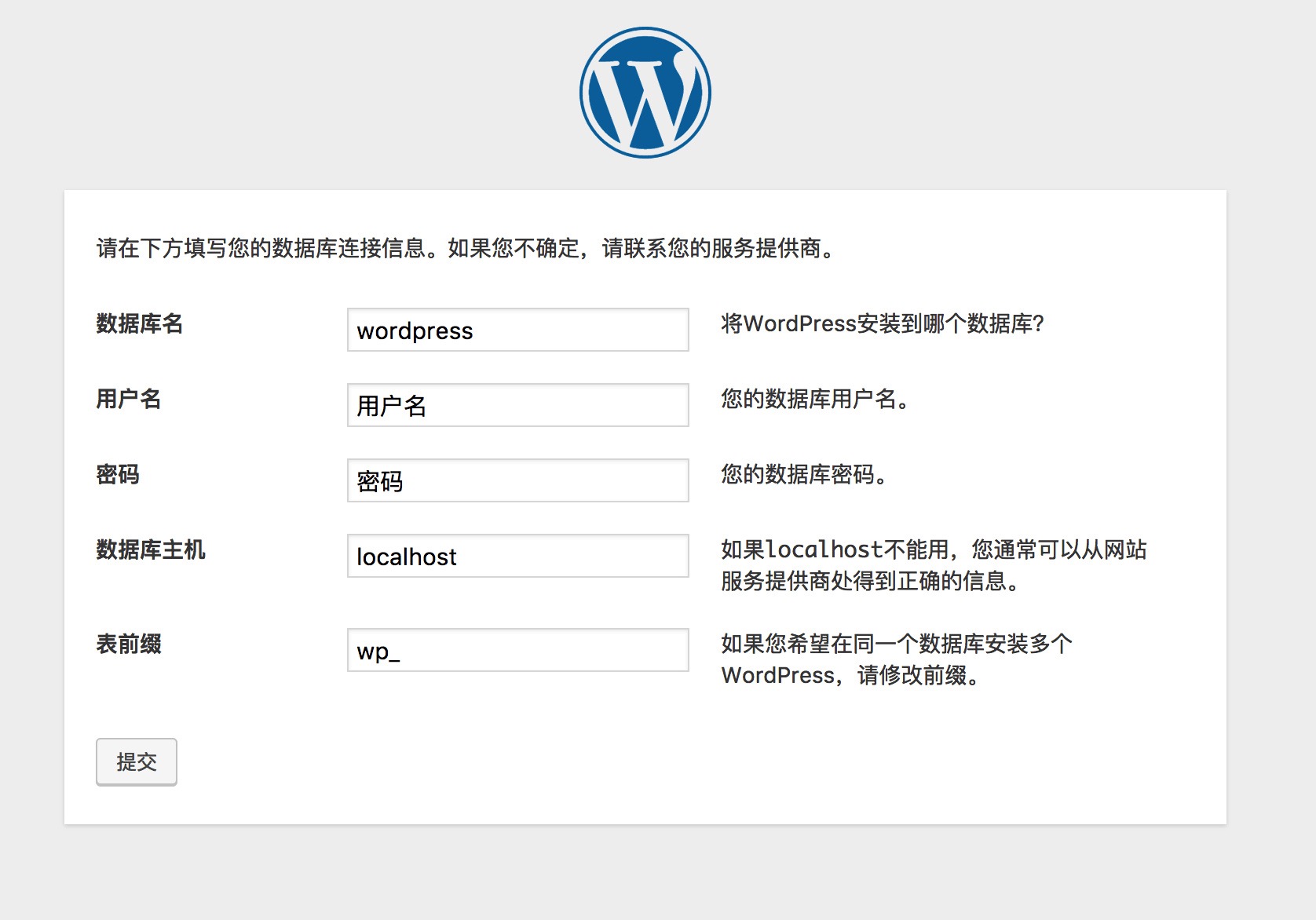
Task: Click into the 密码 password input field
Action: (x=518, y=480)
